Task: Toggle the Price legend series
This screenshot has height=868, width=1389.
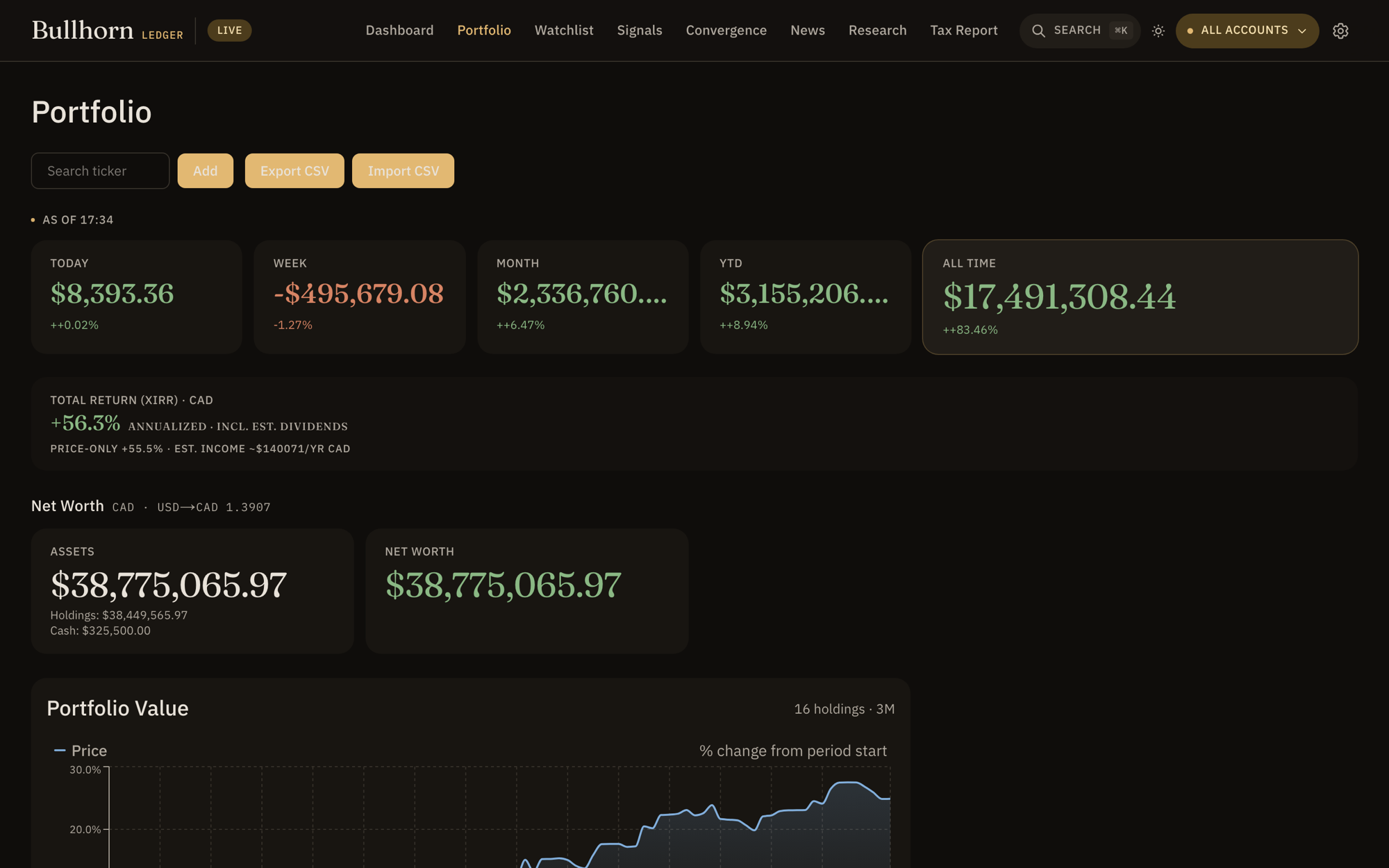Action: (81, 751)
